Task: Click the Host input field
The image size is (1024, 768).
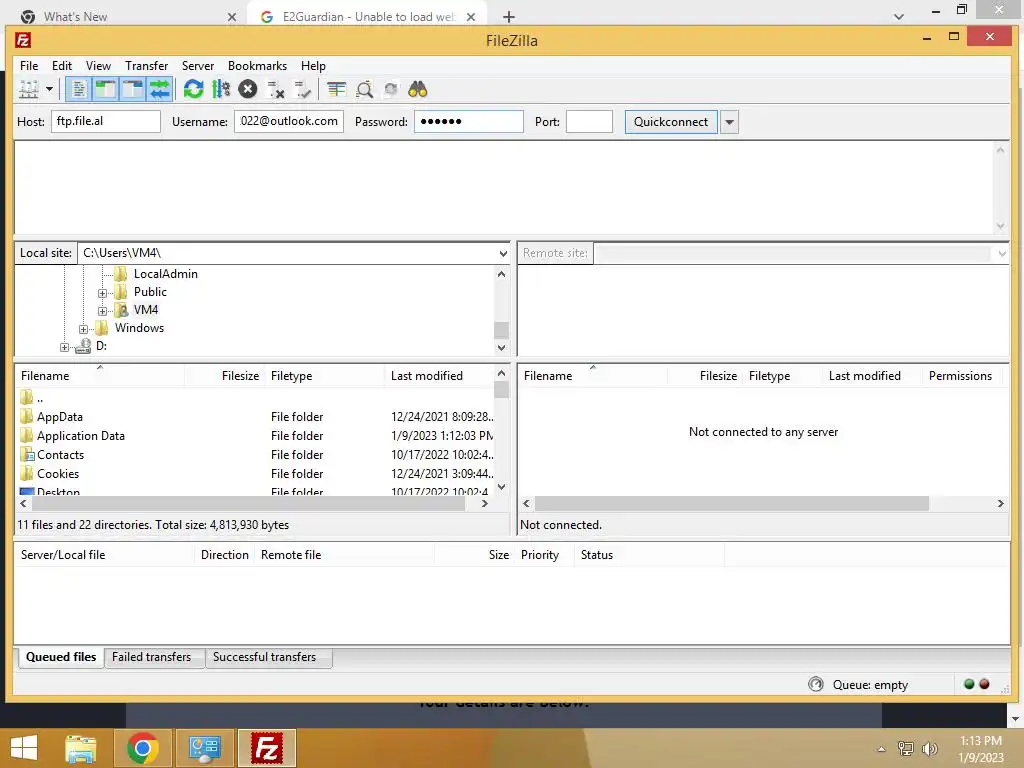Action: tap(106, 121)
